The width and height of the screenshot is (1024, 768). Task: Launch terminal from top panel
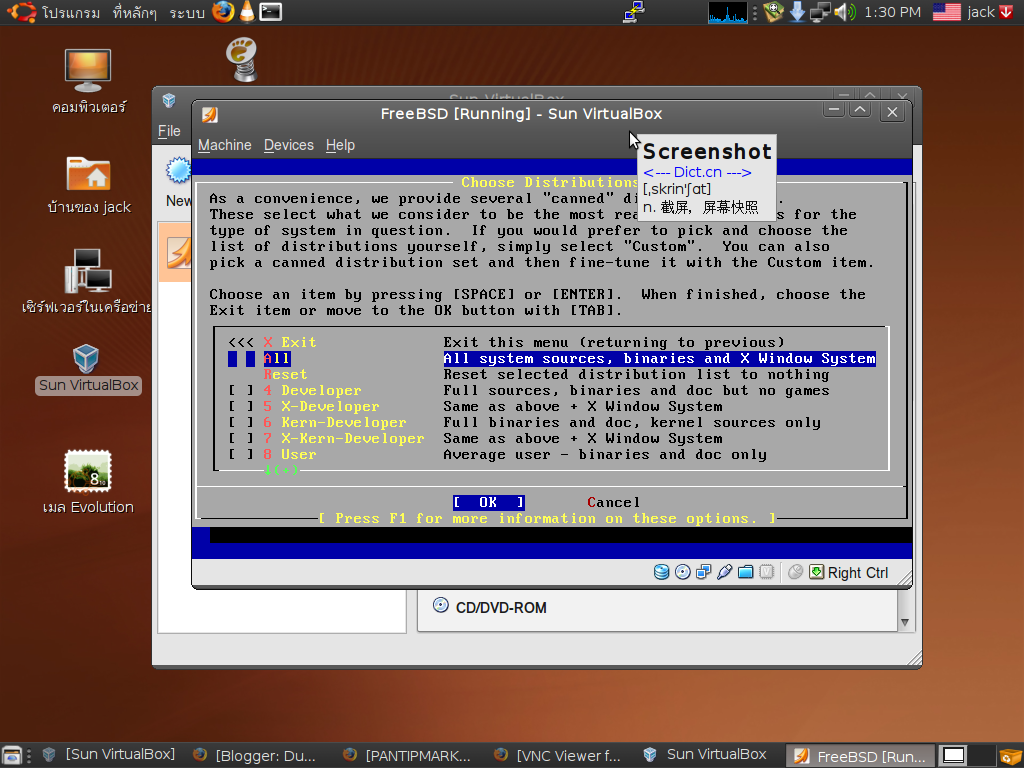[270, 12]
